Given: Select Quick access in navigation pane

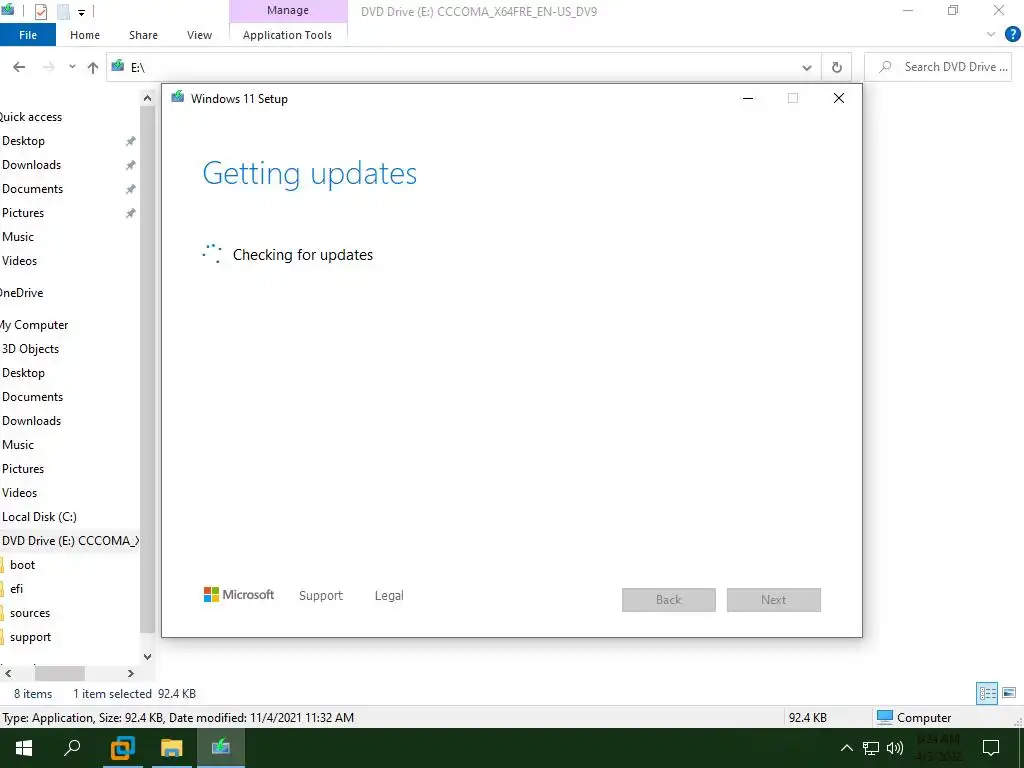Looking at the screenshot, I should 31,117.
